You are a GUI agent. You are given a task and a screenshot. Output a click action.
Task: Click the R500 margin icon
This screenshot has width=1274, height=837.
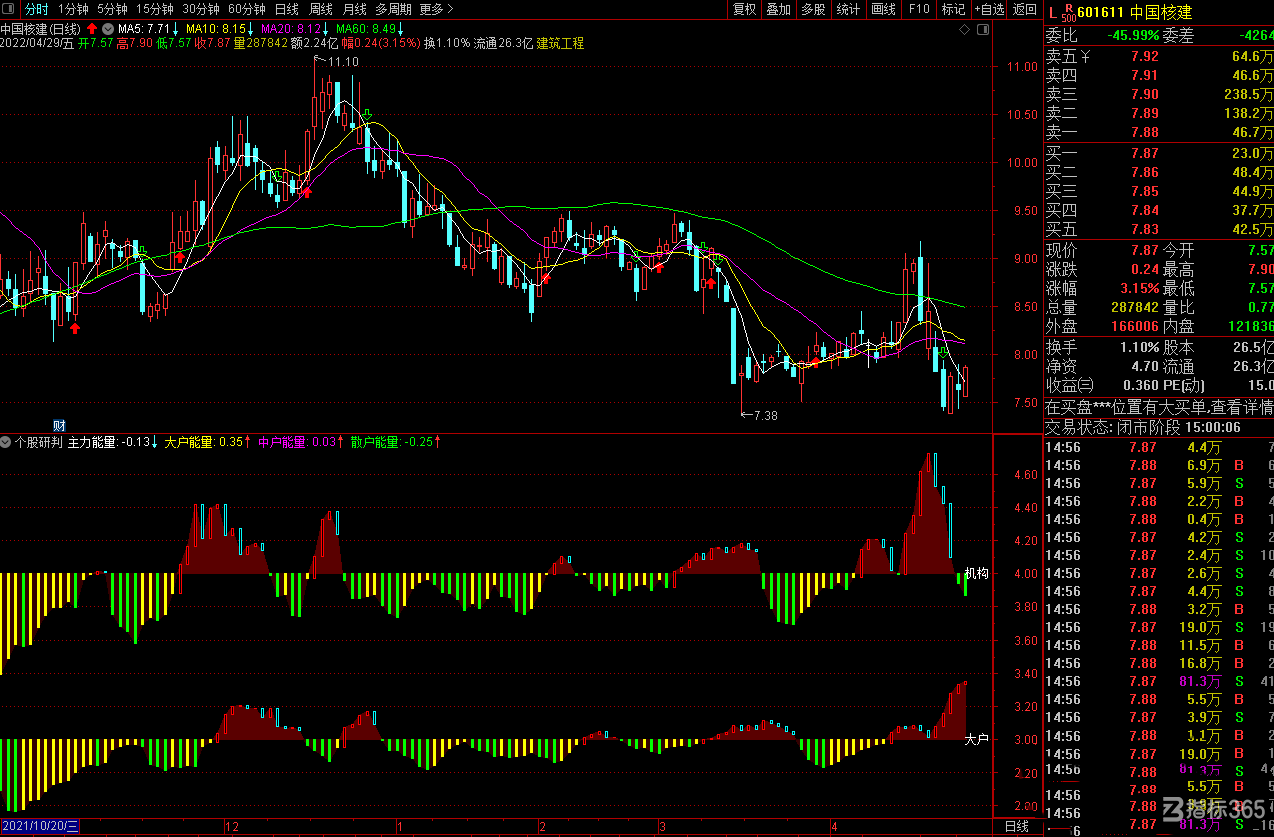(1067, 12)
